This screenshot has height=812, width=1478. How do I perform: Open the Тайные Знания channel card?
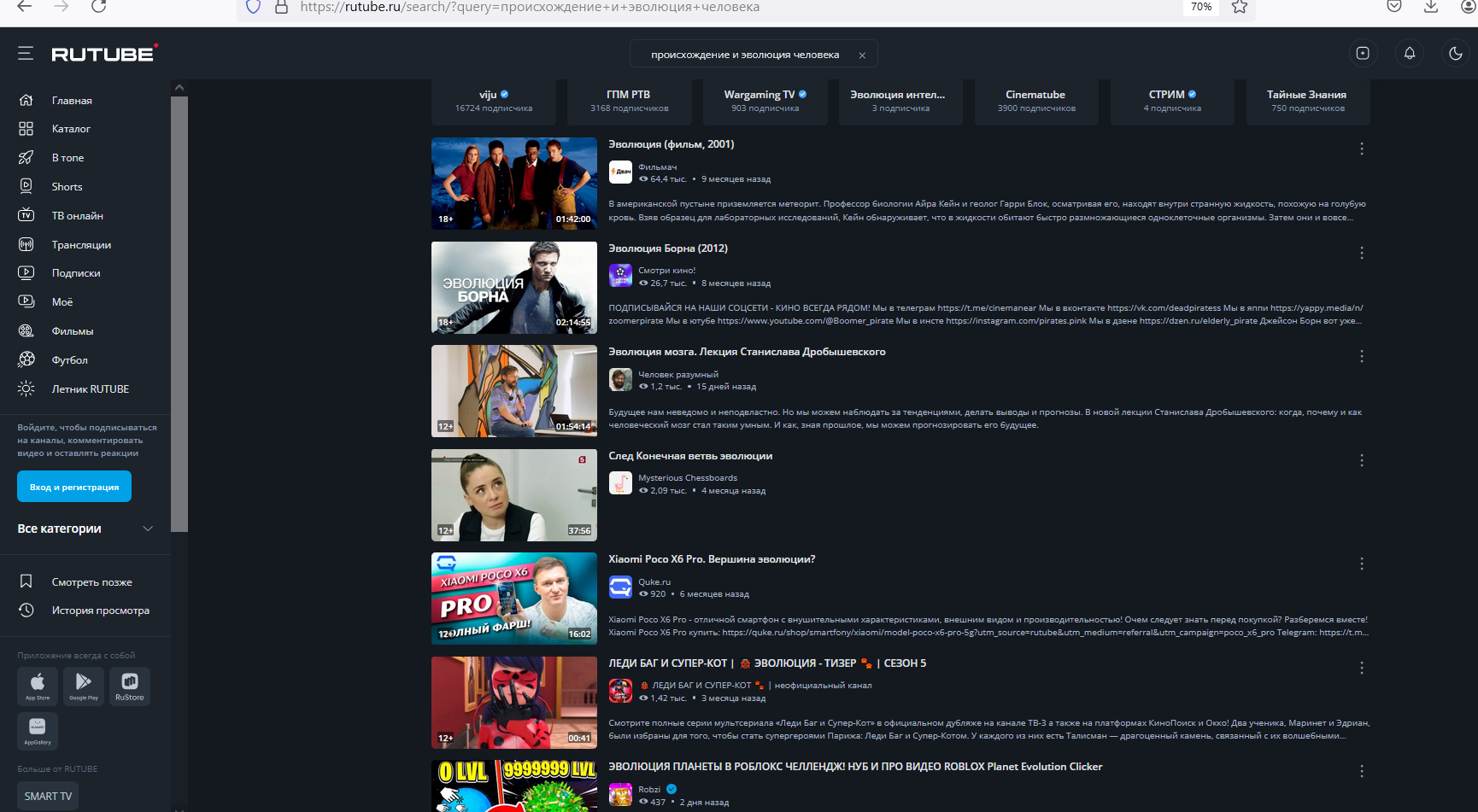[x=1308, y=102]
